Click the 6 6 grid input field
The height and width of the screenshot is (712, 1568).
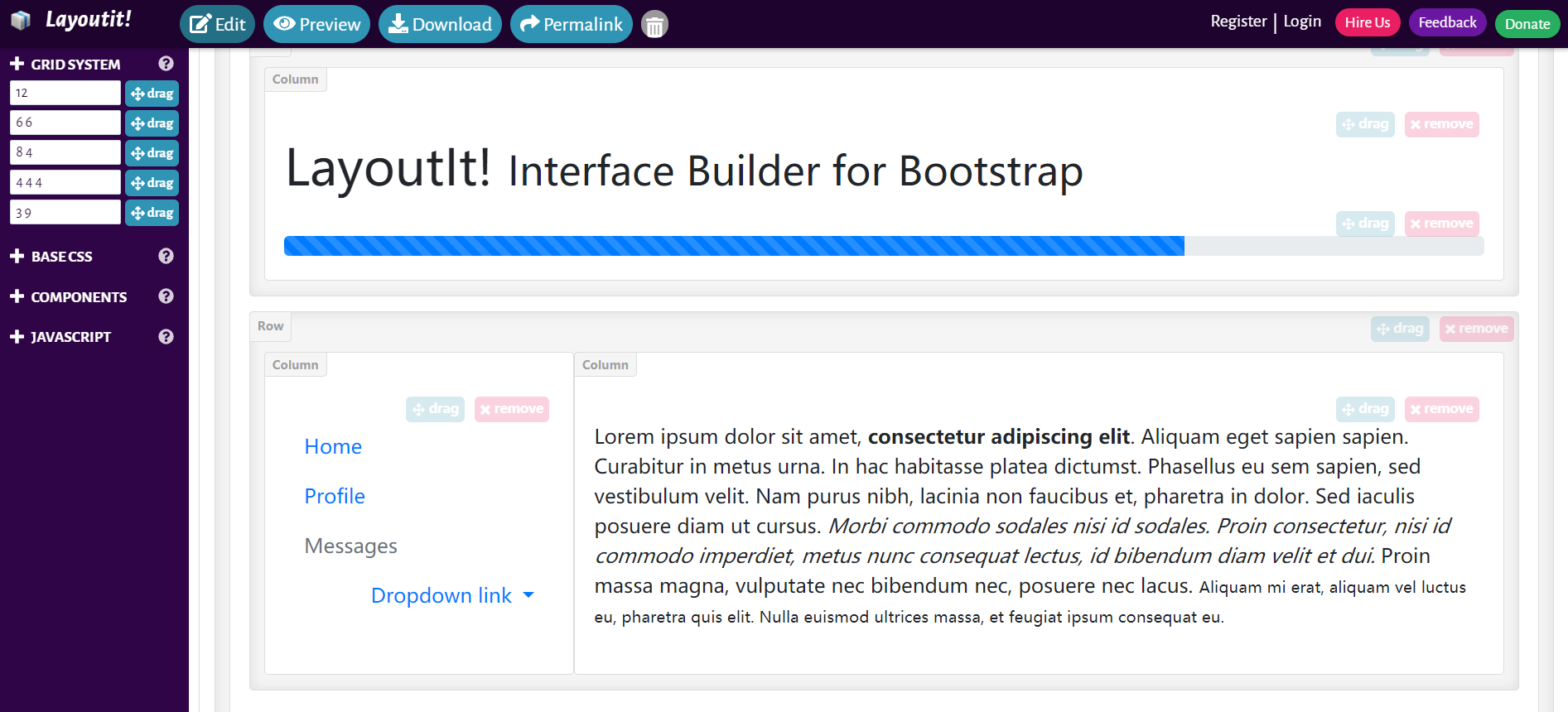(x=65, y=123)
